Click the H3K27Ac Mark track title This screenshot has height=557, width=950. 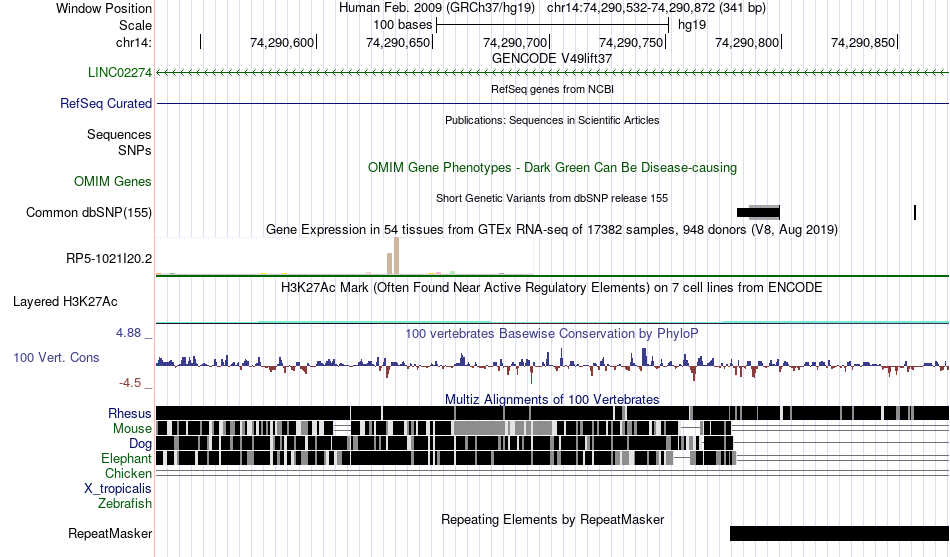pos(552,287)
